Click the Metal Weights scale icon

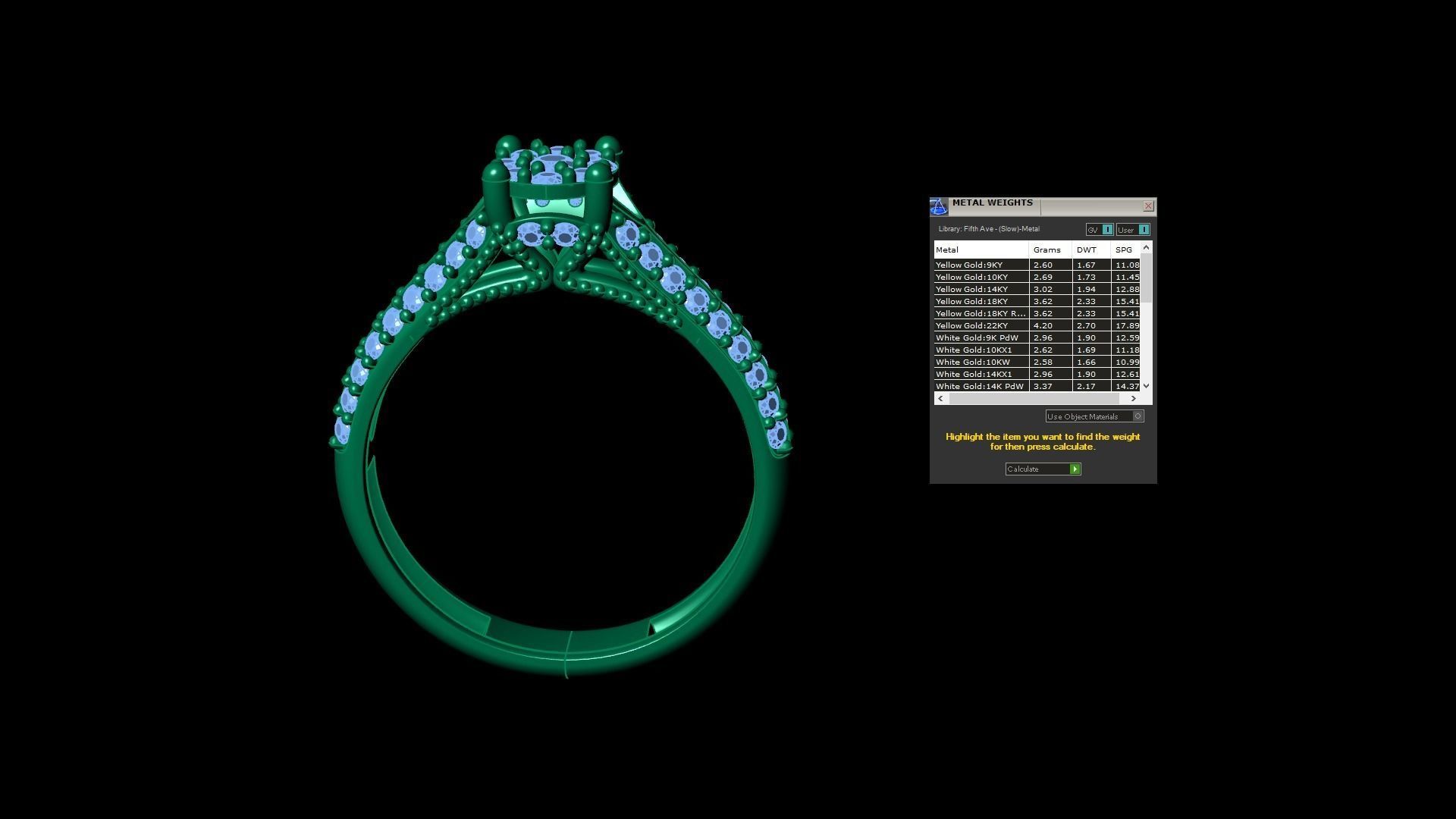point(939,206)
